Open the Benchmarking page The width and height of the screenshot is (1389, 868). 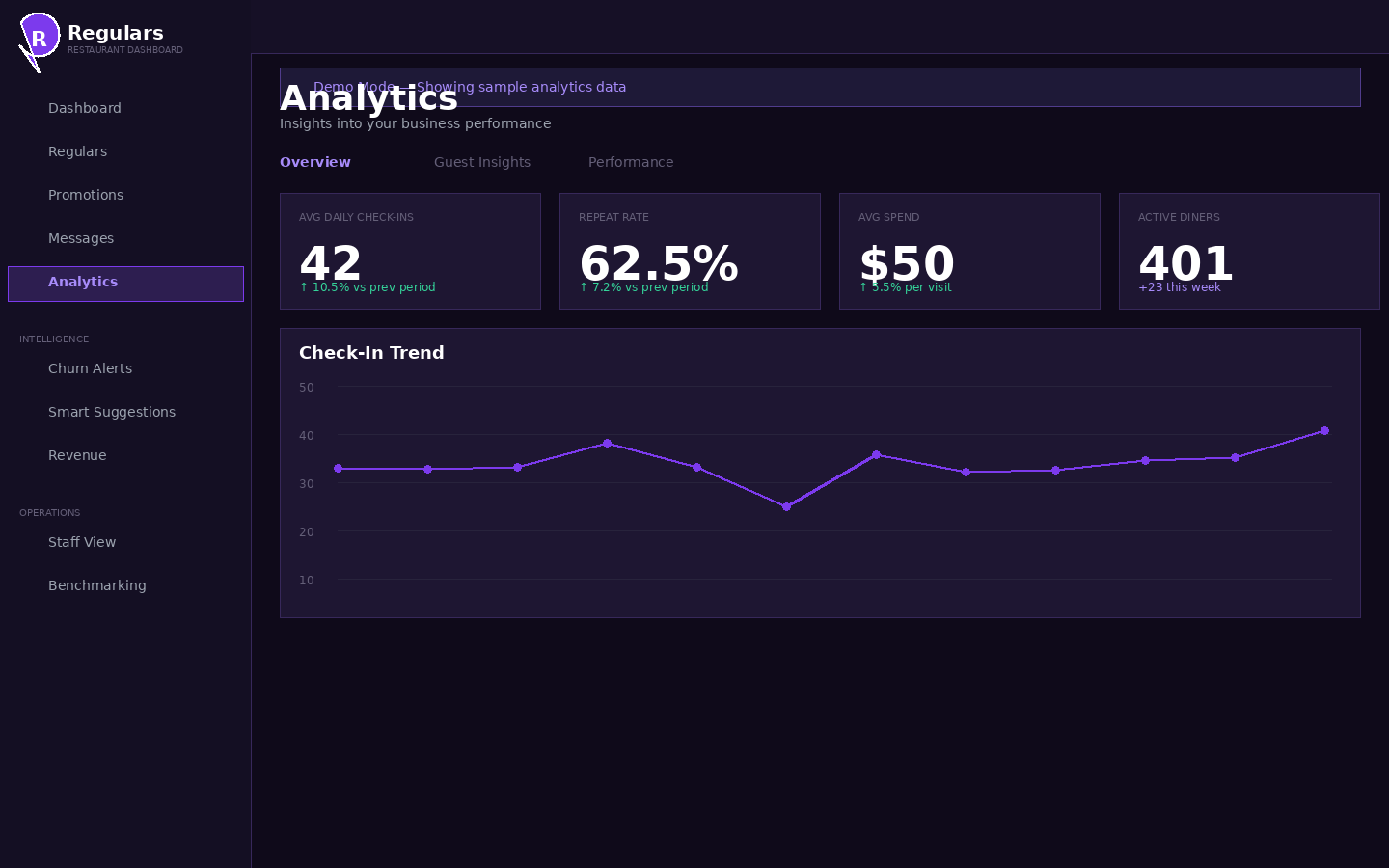coord(97,585)
